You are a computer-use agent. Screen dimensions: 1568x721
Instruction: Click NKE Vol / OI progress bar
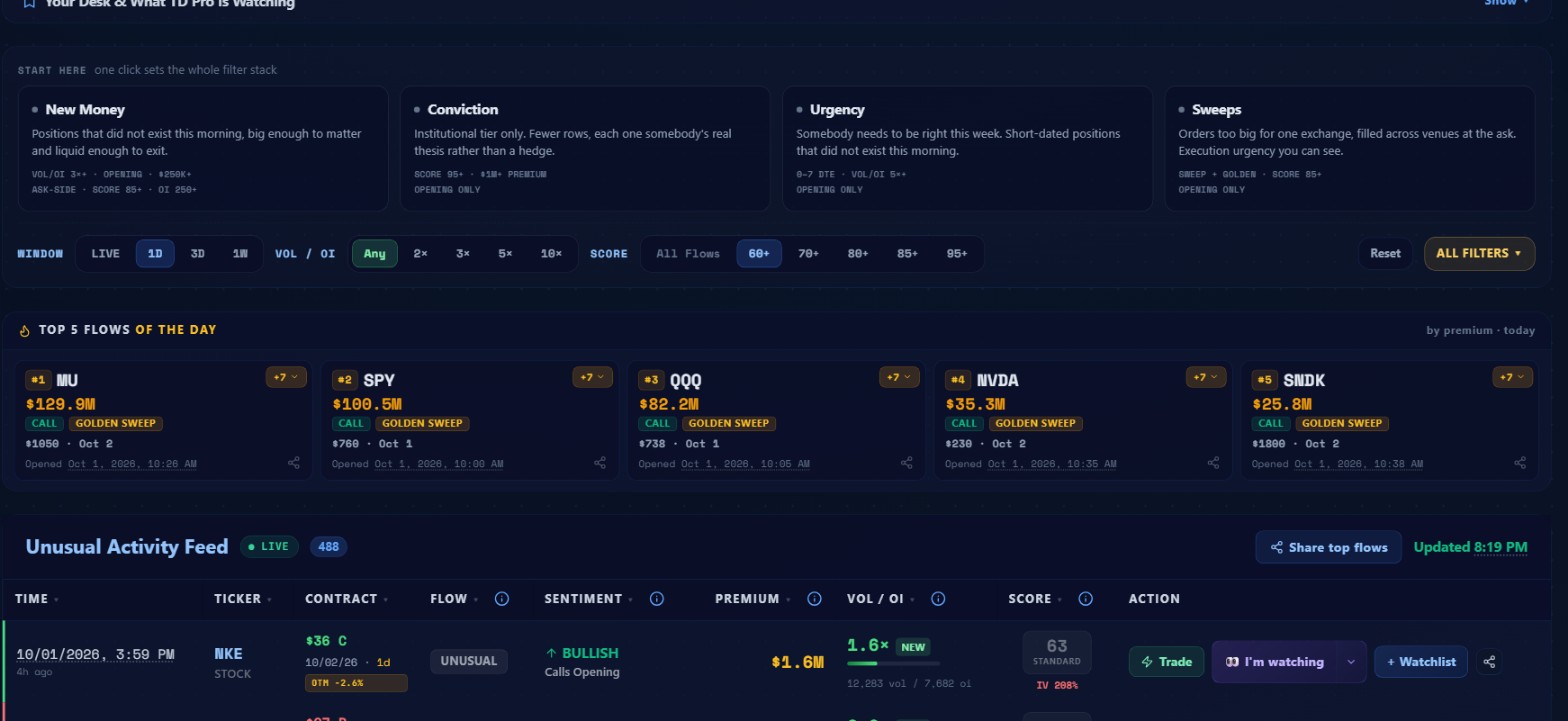pos(893,664)
